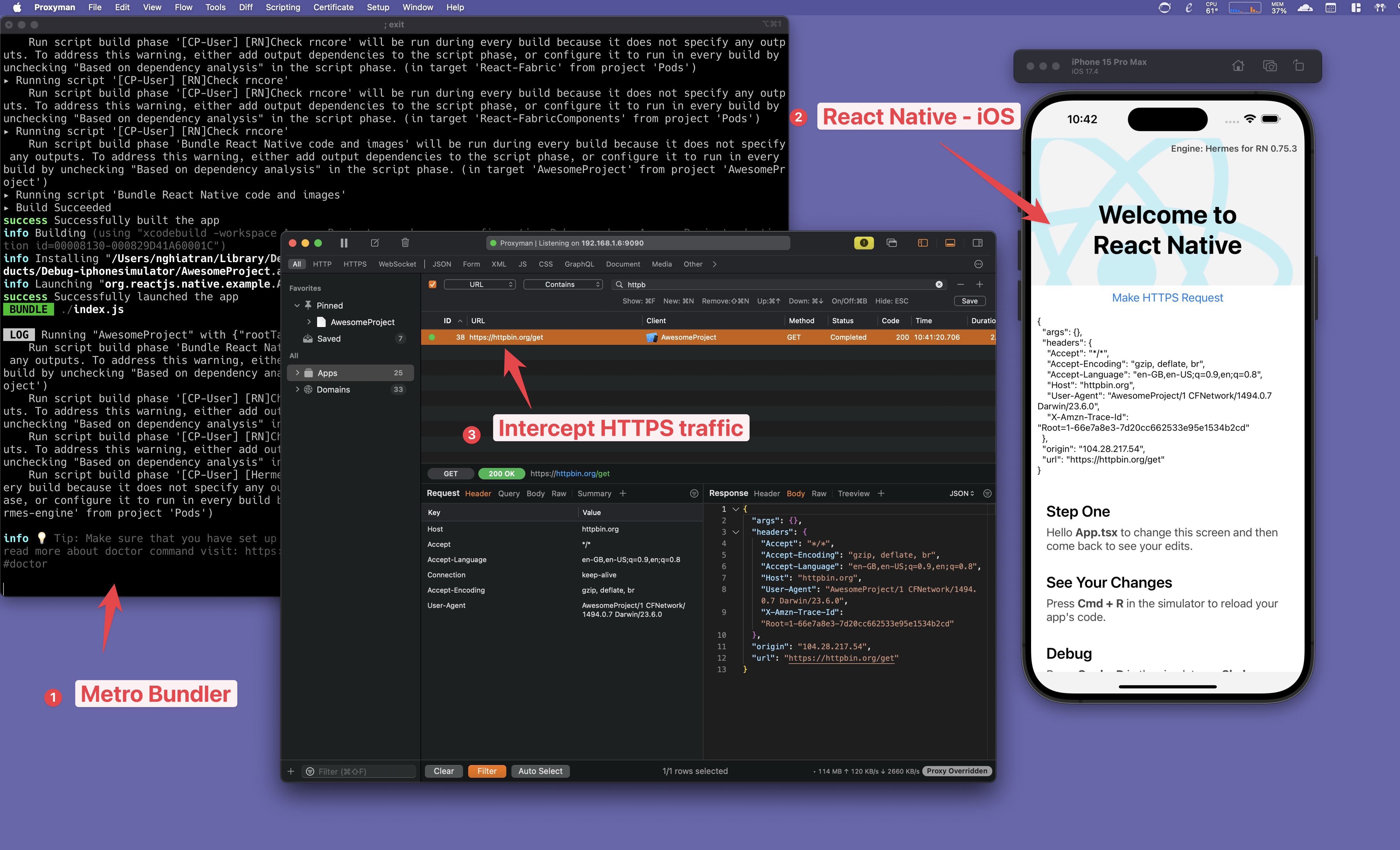Click the Saved tray icon
Viewport: 1400px width, 850px height.
tap(308, 339)
